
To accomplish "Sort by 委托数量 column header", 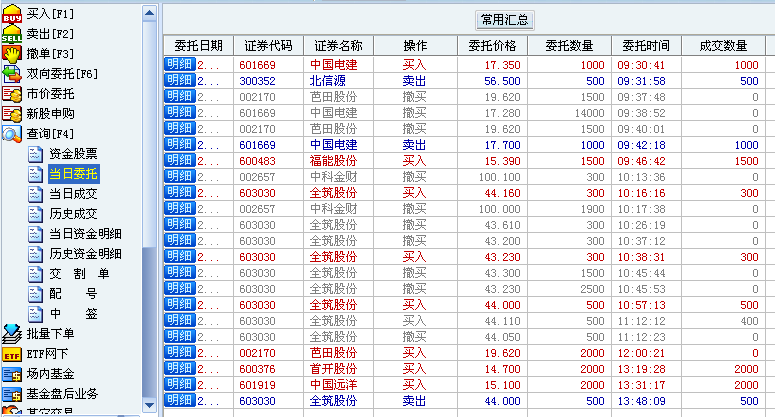I will (569, 46).
